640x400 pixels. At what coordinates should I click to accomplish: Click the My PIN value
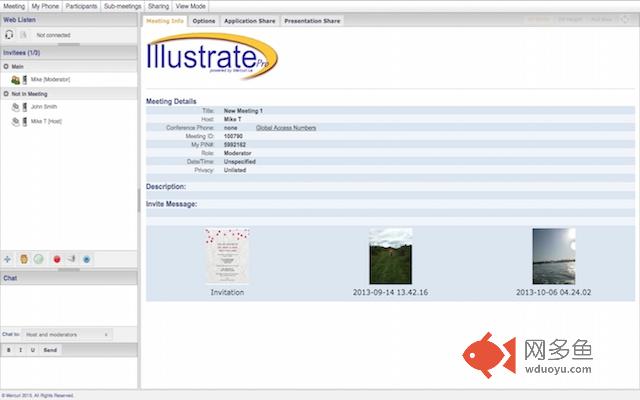(x=235, y=144)
